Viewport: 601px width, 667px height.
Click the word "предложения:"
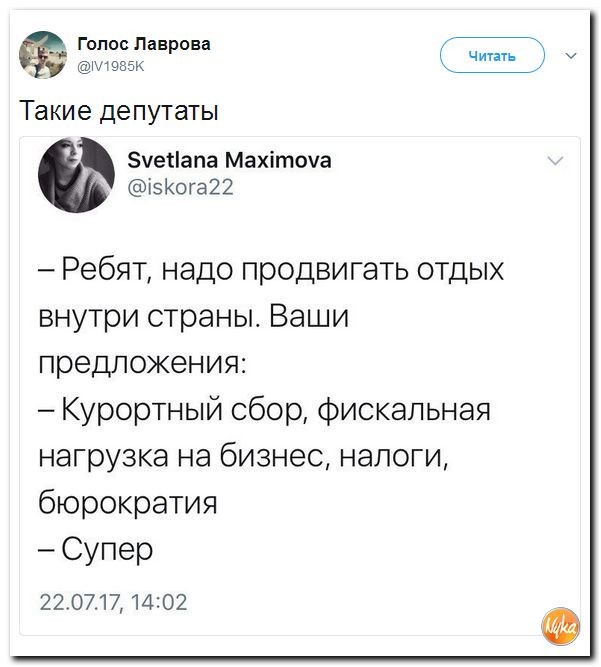point(144,363)
